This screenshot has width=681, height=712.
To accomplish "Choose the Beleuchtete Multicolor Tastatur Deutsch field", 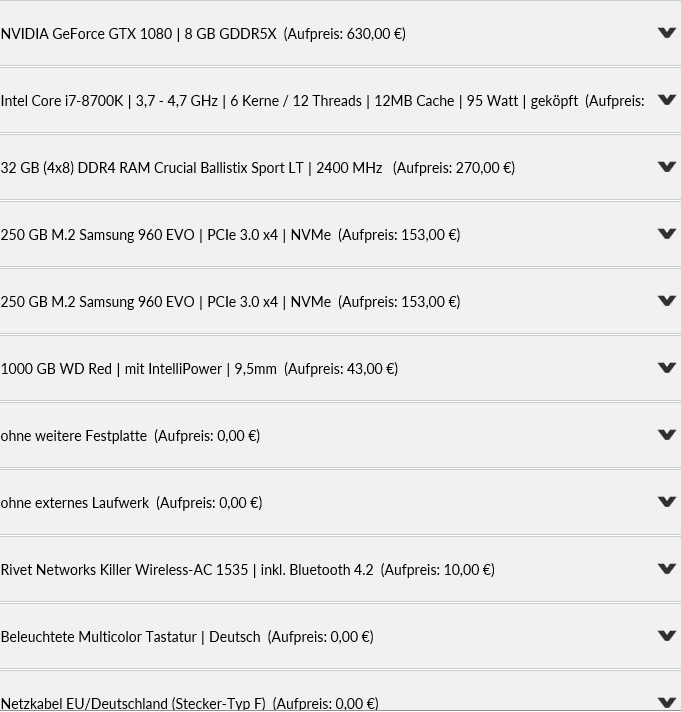I will [x=340, y=636].
